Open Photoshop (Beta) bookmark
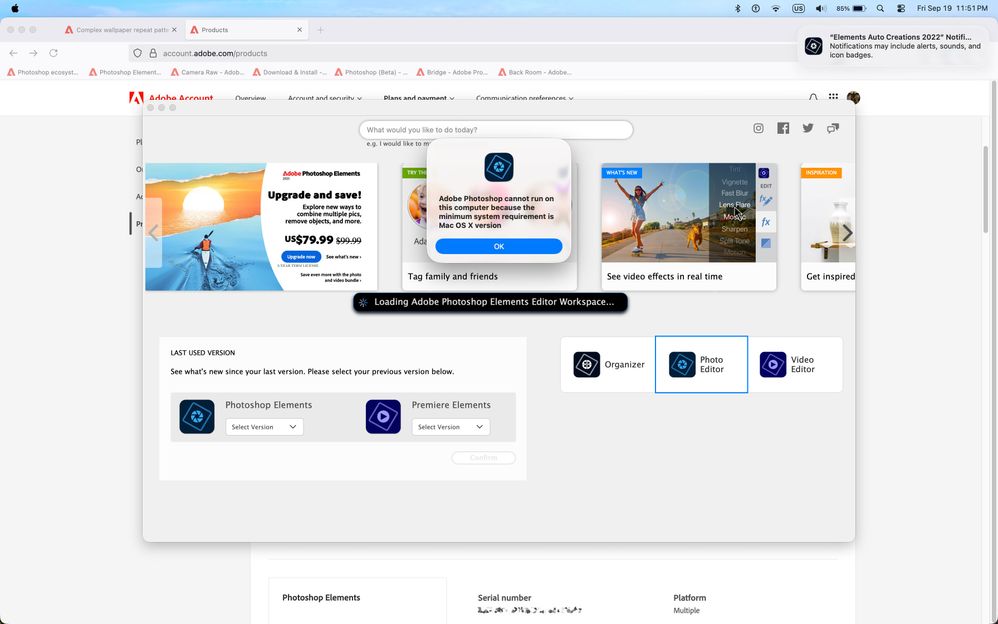 pos(371,72)
